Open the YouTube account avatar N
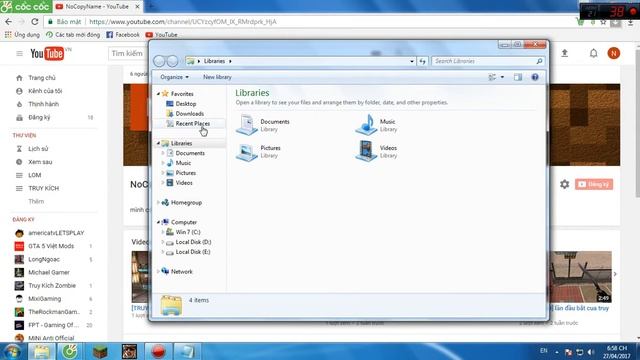 pos(613,53)
